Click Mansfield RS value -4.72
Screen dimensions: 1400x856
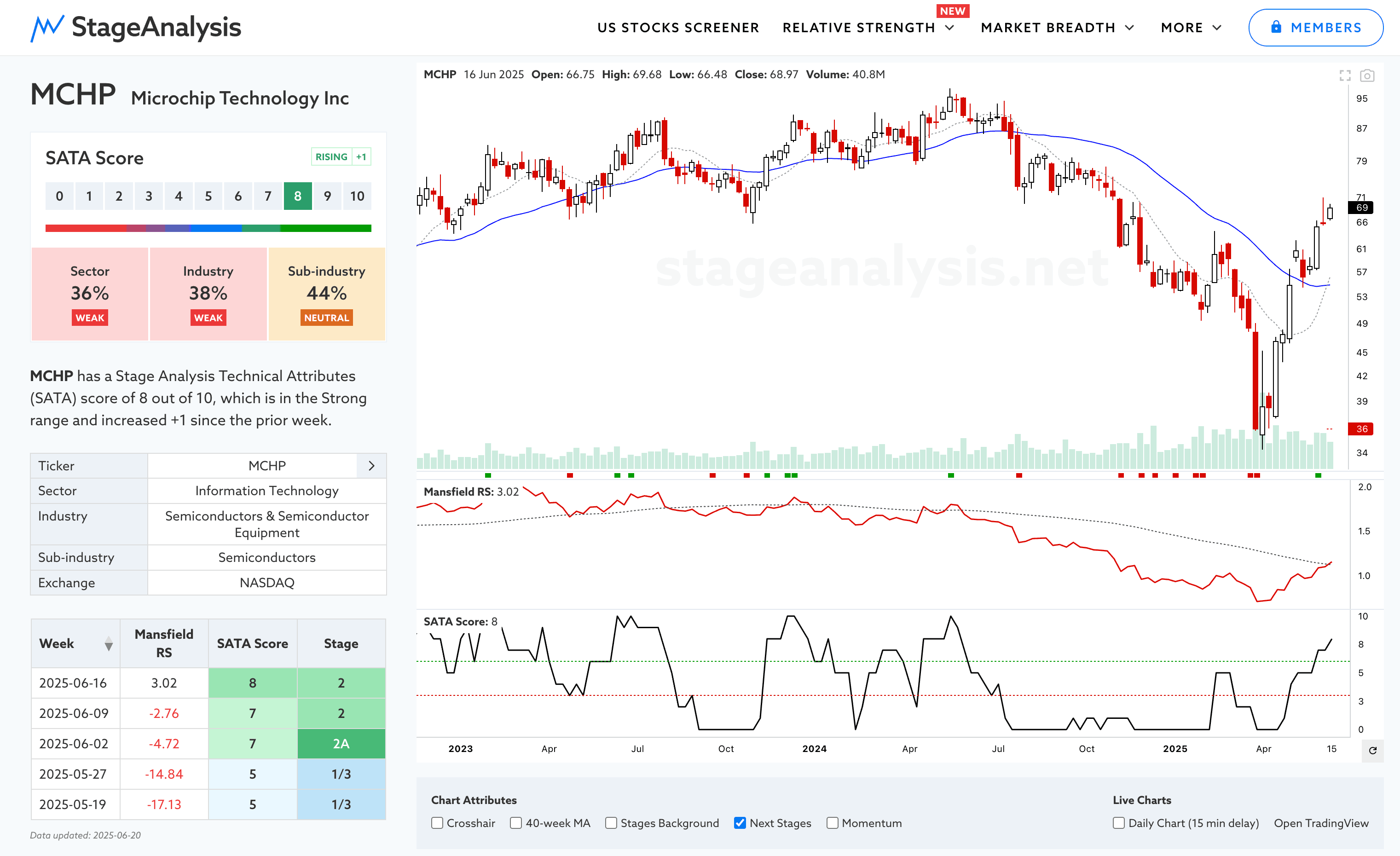pyautogui.click(x=164, y=744)
